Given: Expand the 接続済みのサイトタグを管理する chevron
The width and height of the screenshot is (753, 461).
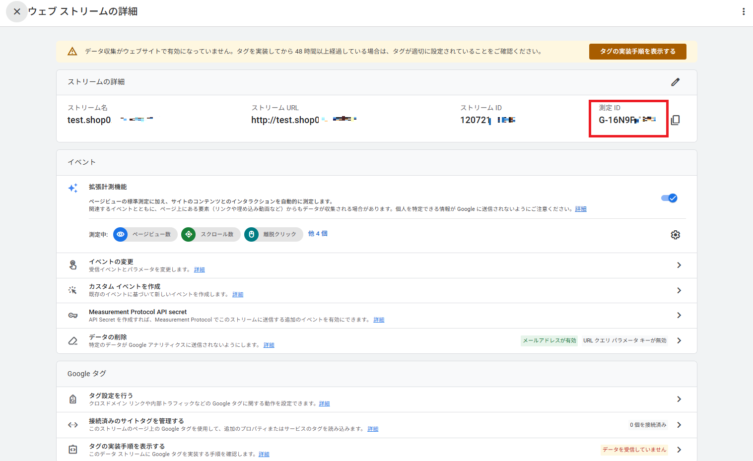Looking at the screenshot, I should point(679,425).
